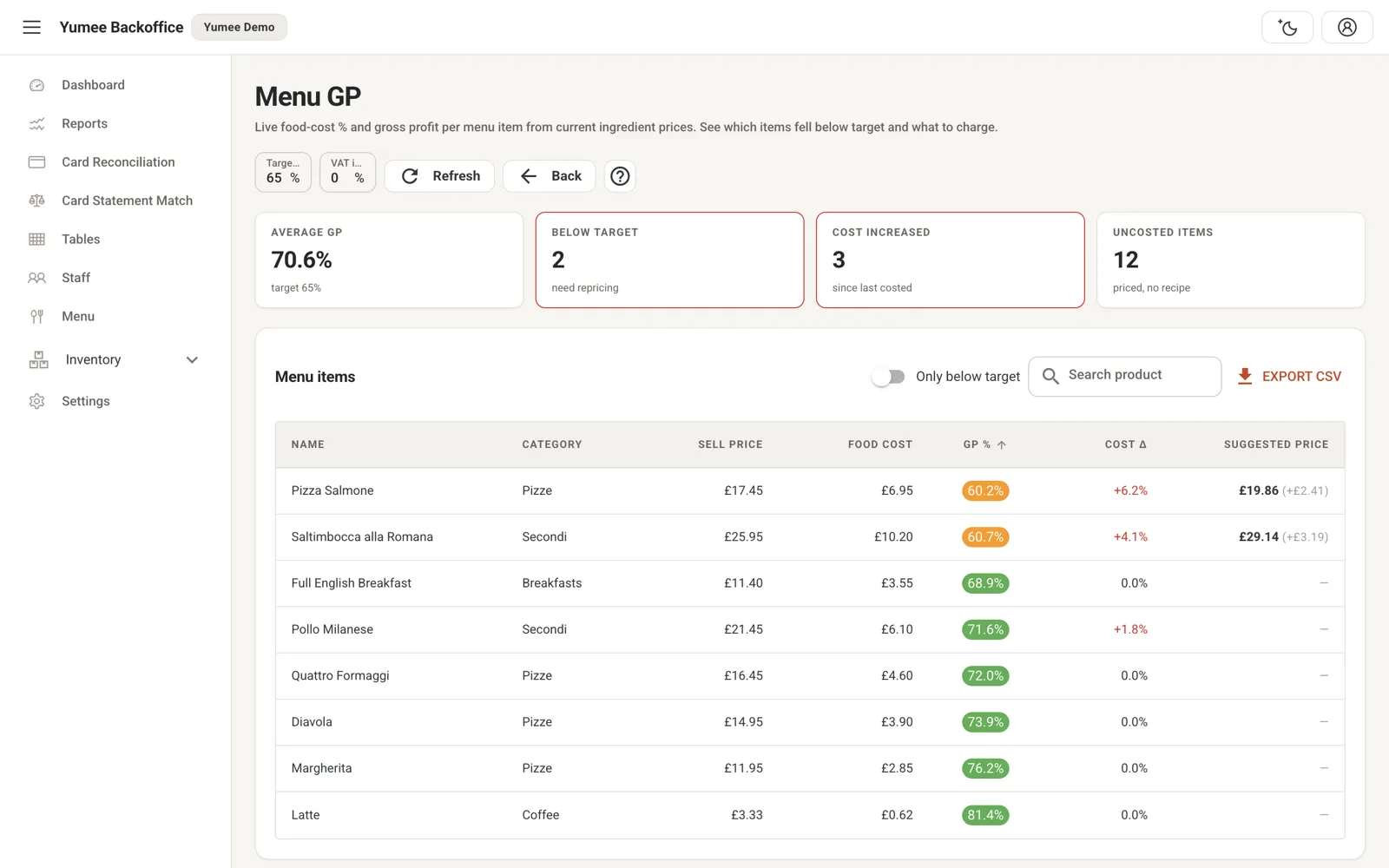The height and width of the screenshot is (868, 1389).
Task: Click the Latte row name
Action: tap(306, 815)
